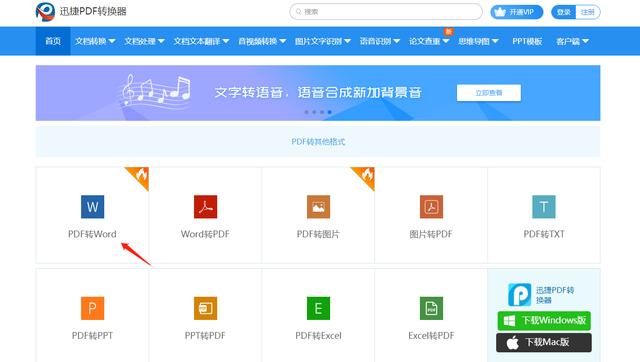Open the PDF转Excel E icon
Image resolution: width=640 pixels, height=362 pixels.
(x=318, y=308)
